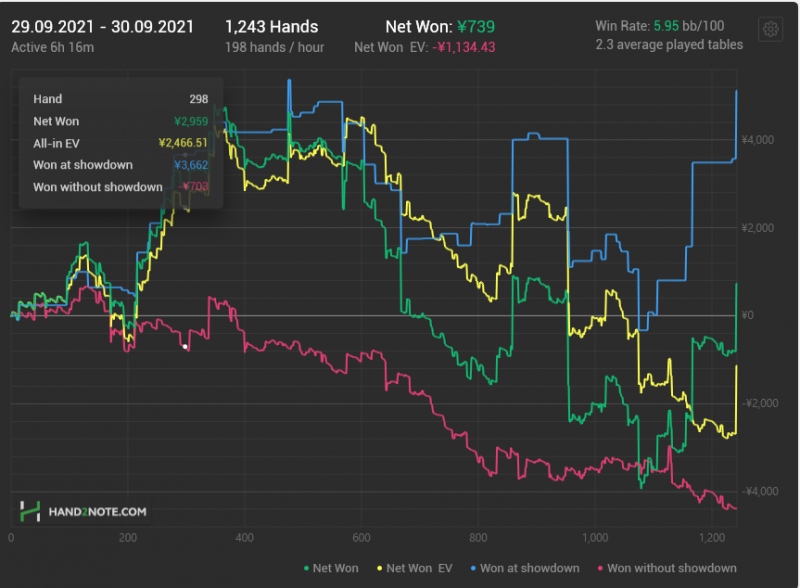Click the 1,243 Hands total
The width and height of the screenshot is (800, 588).
coord(272,26)
